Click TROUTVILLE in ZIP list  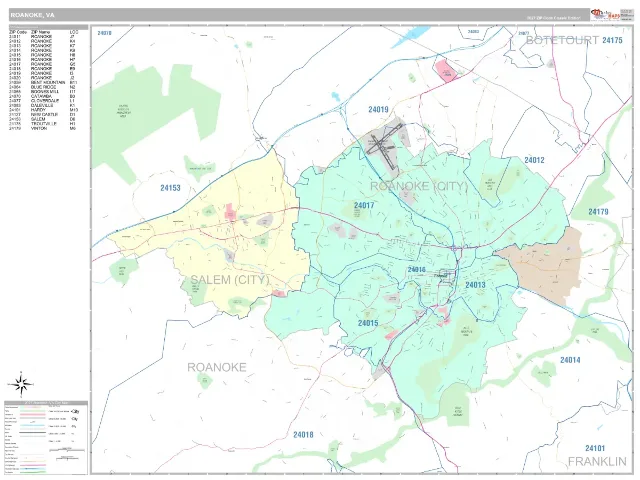pyautogui.click(x=44, y=124)
